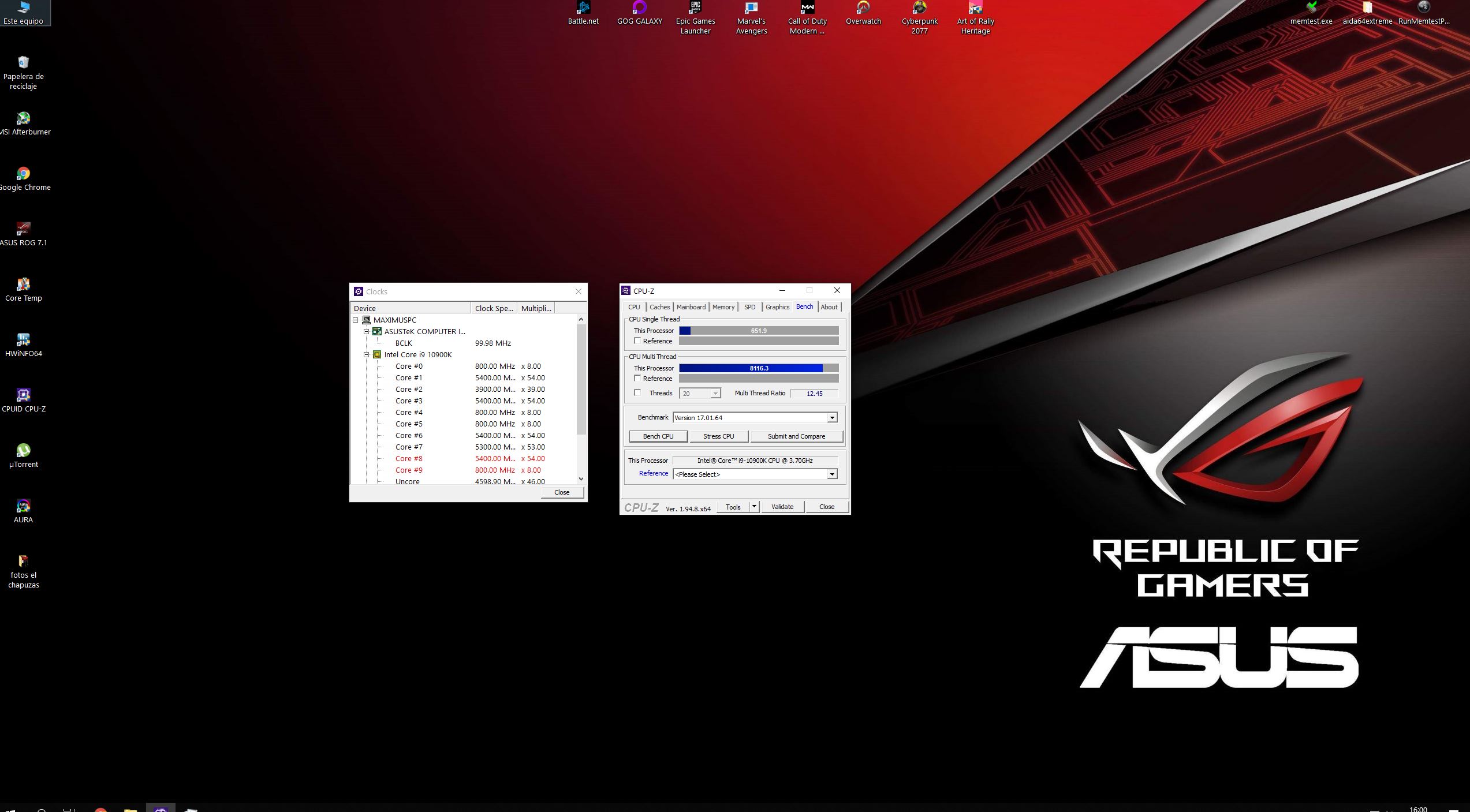This screenshot has height=812, width=1470.
Task: Click Clocks window vertical scrollbar thumb
Action: tap(581, 379)
